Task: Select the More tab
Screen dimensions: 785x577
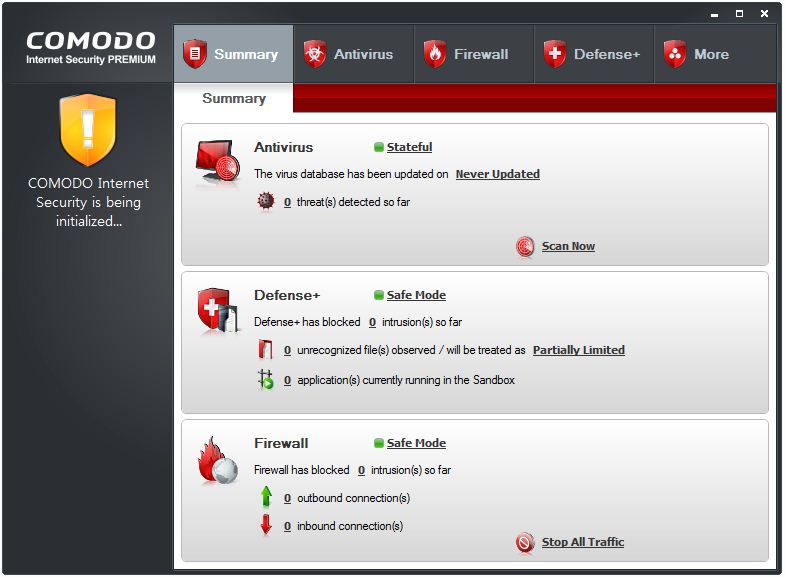Action: [714, 54]
